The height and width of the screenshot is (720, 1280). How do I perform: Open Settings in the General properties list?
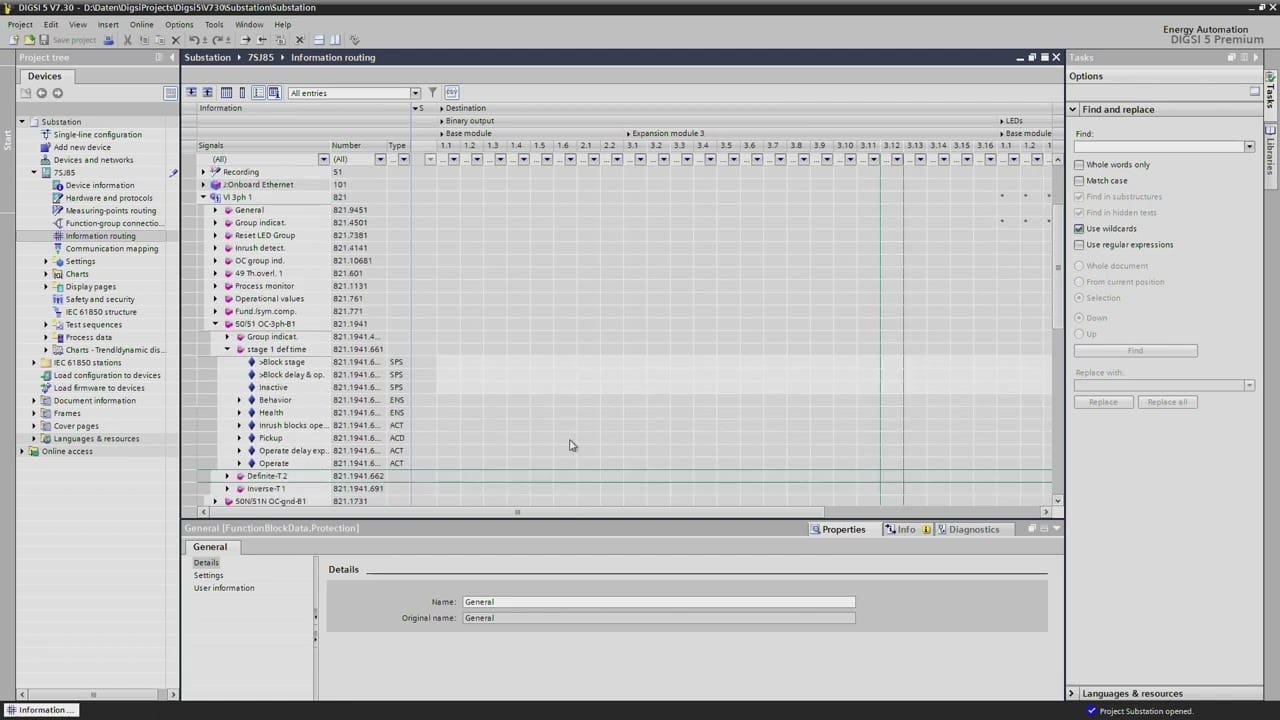pos(208,575)
